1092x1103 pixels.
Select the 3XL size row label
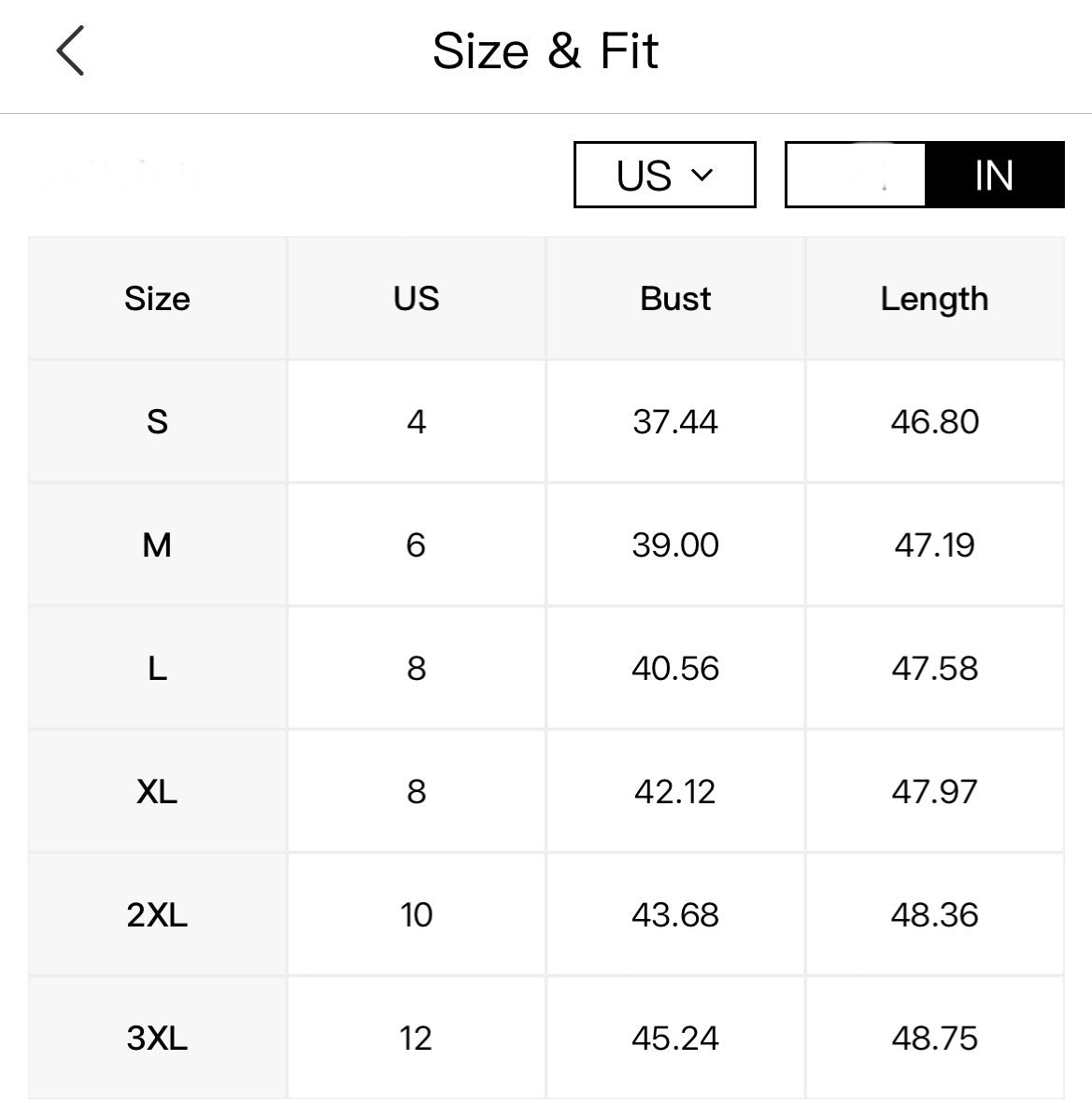coord(157,1038)
